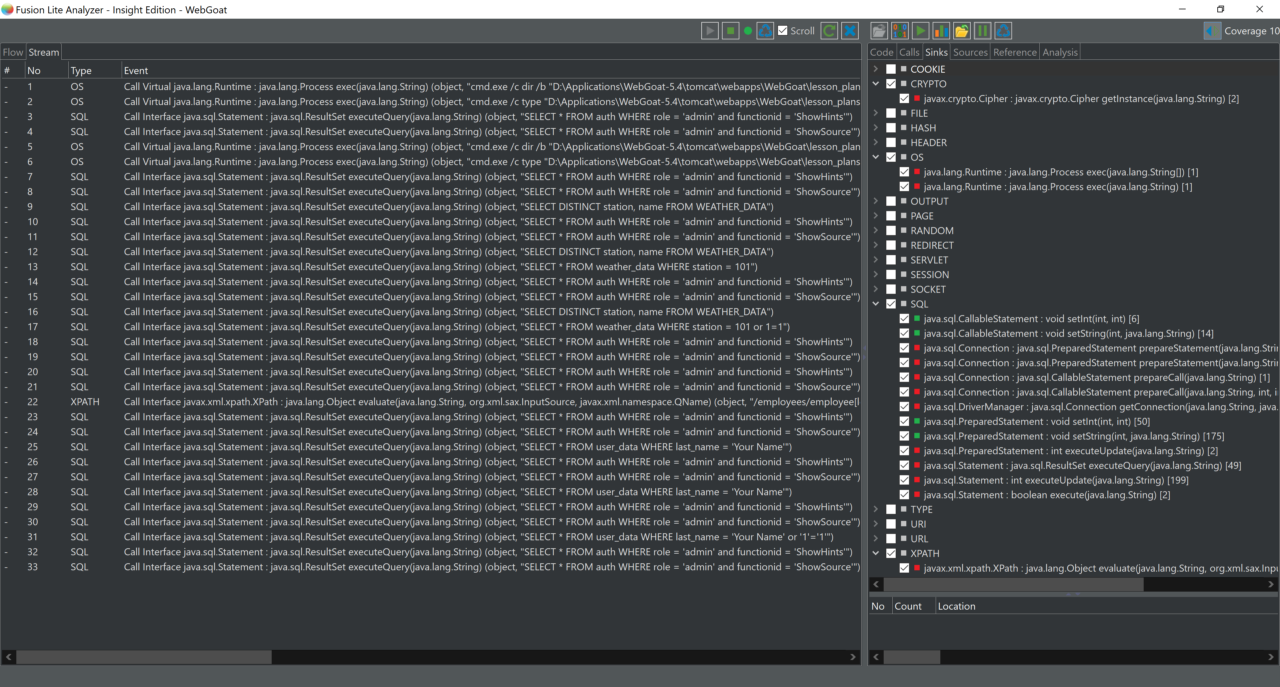The image size is (1280, 687).
Task: Click the green pause icon in the right toolbar
Action: [x=982, y=31]
